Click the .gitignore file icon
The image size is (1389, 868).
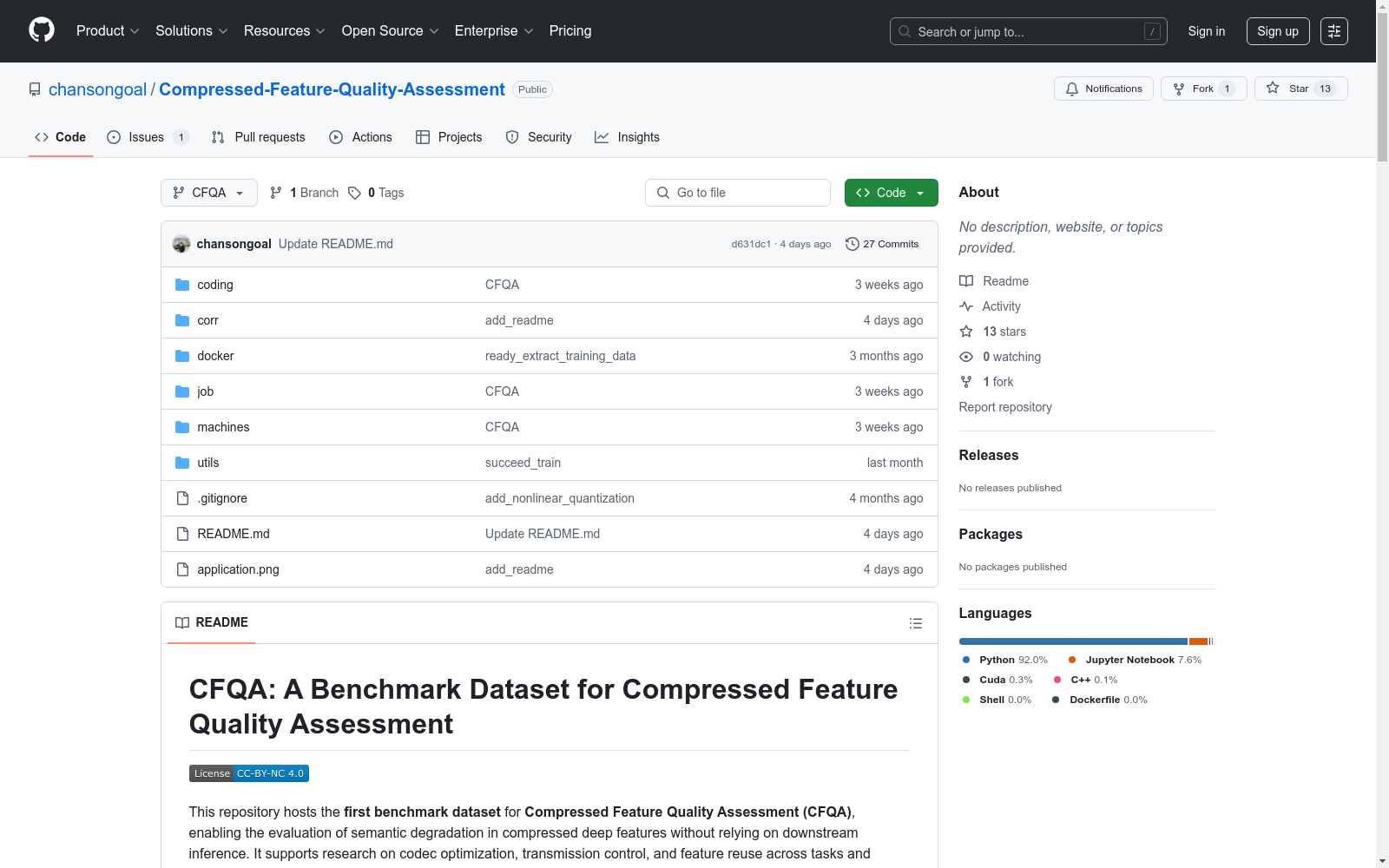pos(182,498)
